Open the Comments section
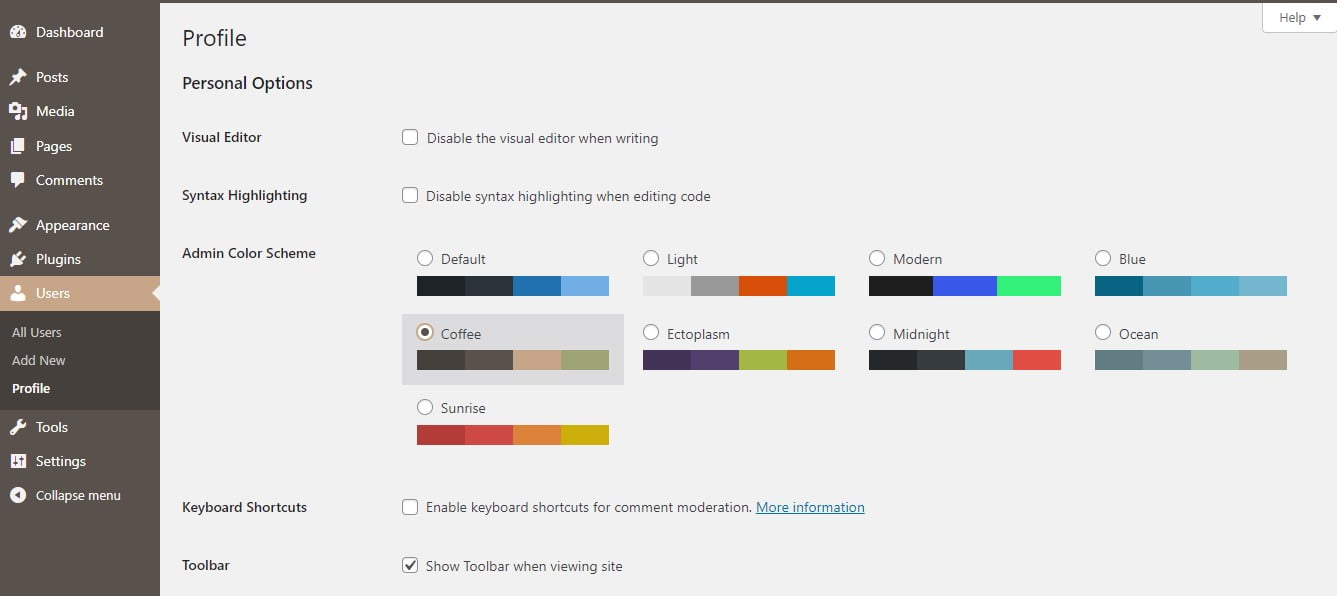The image size is (1337, 596). tap(68, 180)
